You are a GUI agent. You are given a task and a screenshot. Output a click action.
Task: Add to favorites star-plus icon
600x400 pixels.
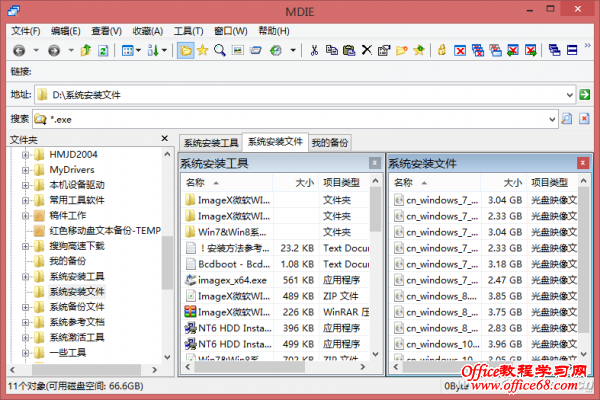(x=419, y=50)
